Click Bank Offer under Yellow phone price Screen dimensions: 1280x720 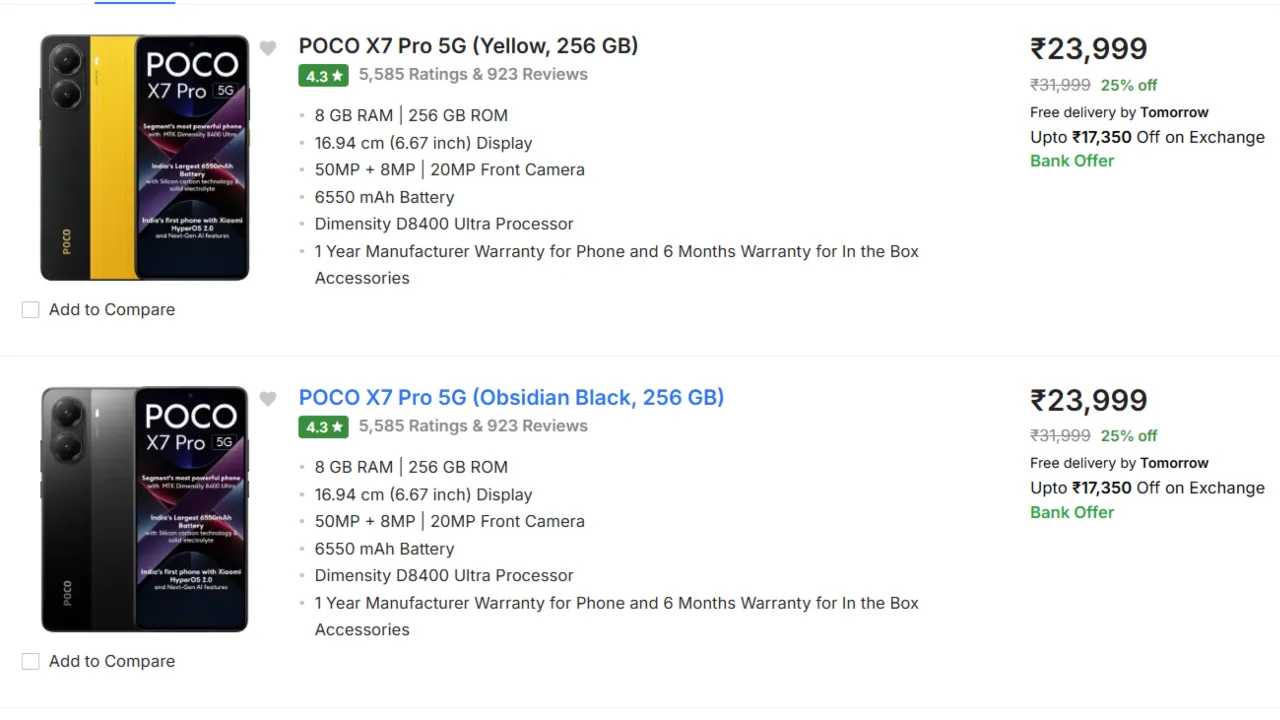1072,161
